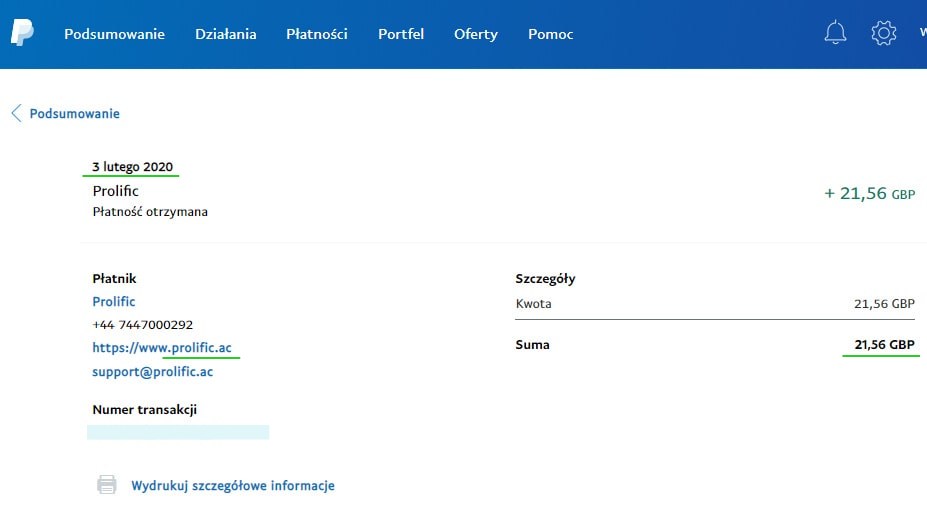The height and width of the screenshot is (516, 927).
Task: Click the printer icon
Action: click(x=106, y=485)
